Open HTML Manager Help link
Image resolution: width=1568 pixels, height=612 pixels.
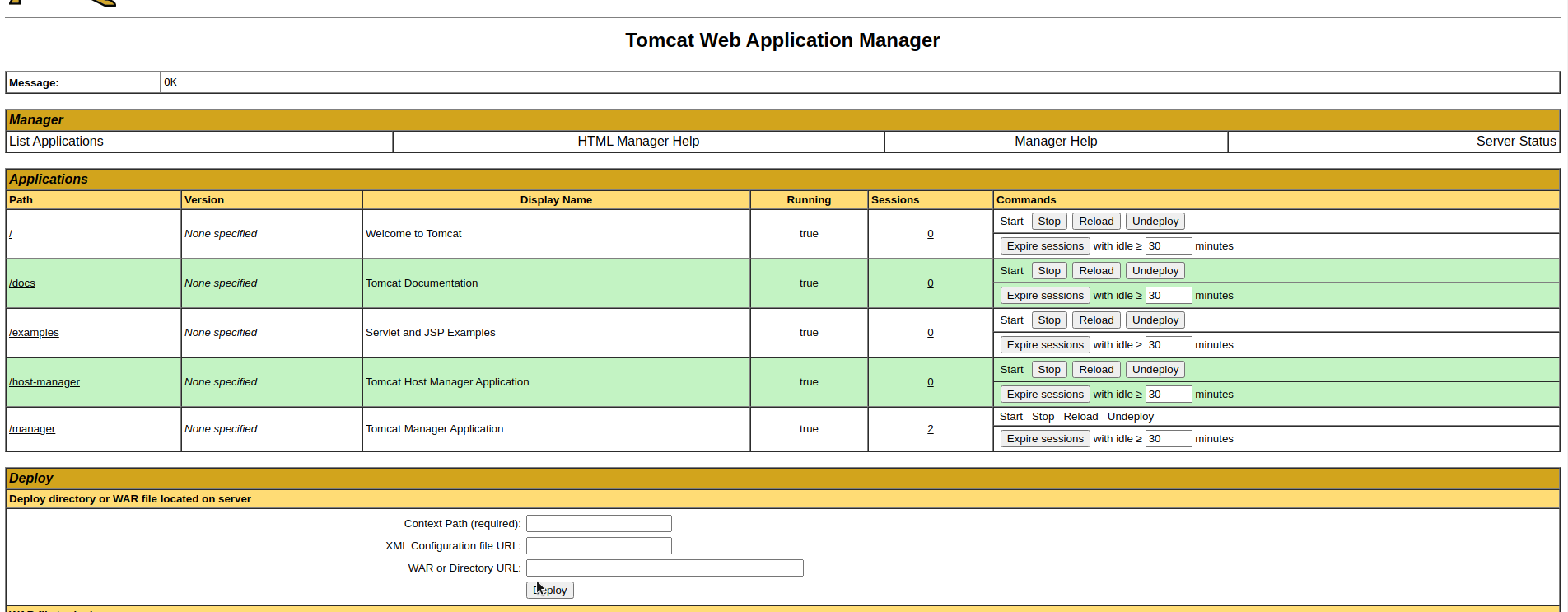pos(638,142)
